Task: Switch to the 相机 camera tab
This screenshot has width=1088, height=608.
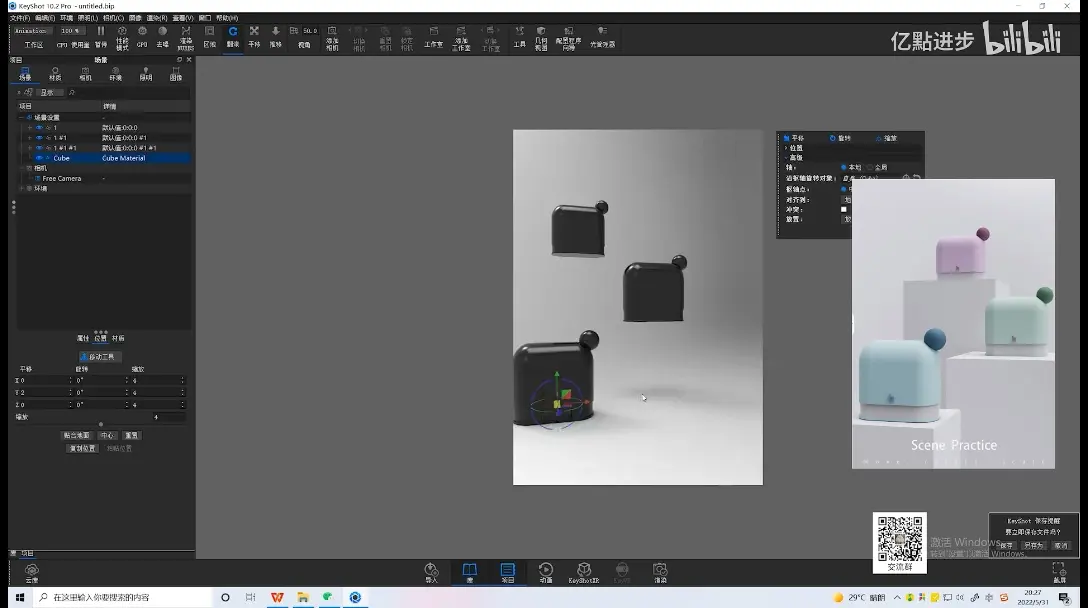Action: 85,74
